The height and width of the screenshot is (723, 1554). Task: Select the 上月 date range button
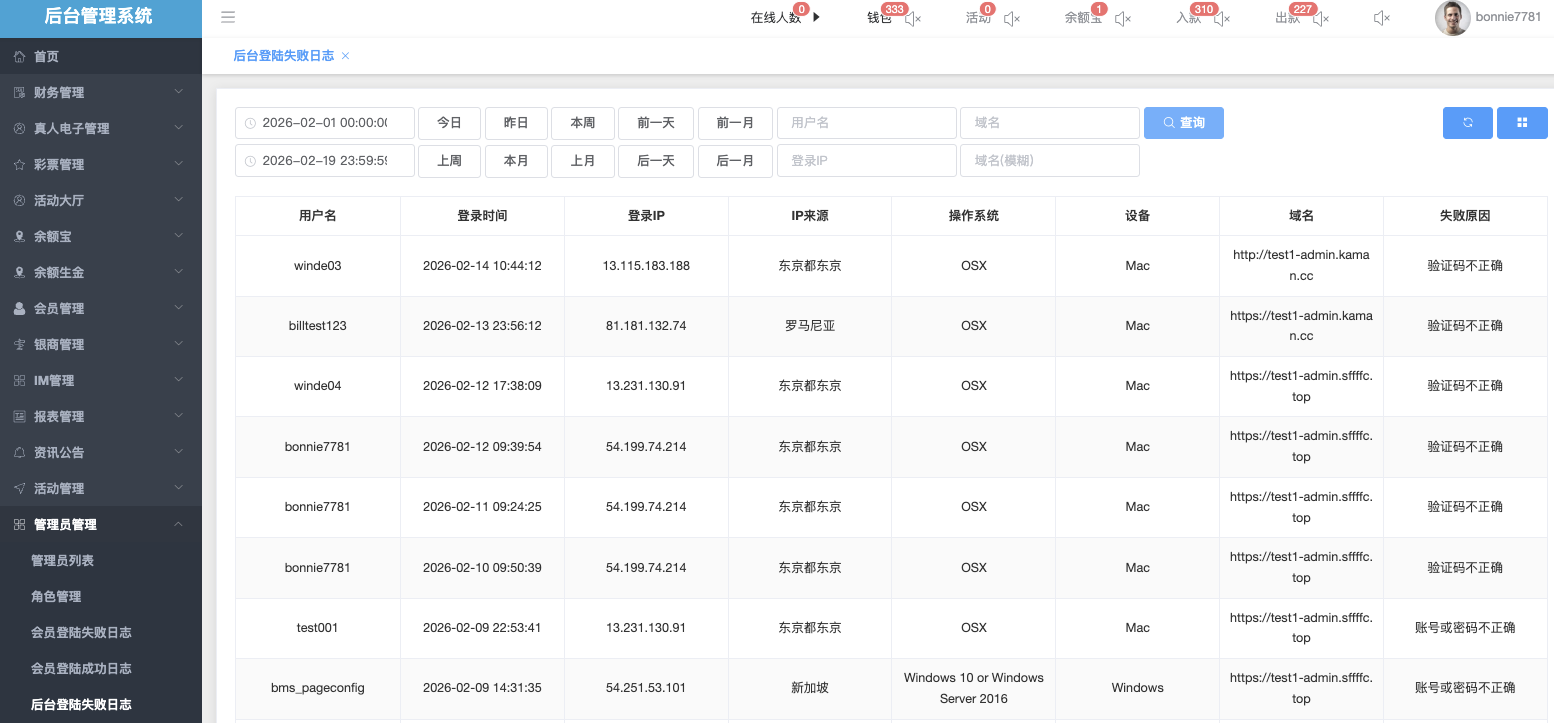(x=583, y=161)
